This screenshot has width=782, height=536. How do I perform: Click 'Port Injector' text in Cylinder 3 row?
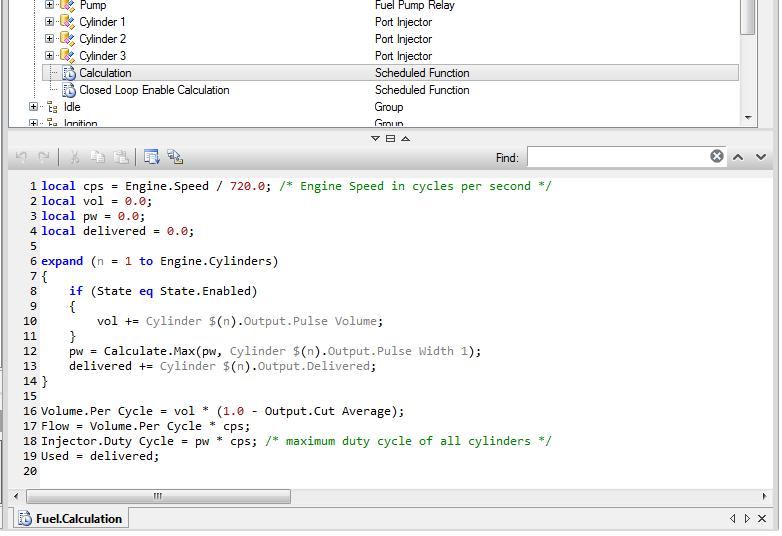(403, 56)
